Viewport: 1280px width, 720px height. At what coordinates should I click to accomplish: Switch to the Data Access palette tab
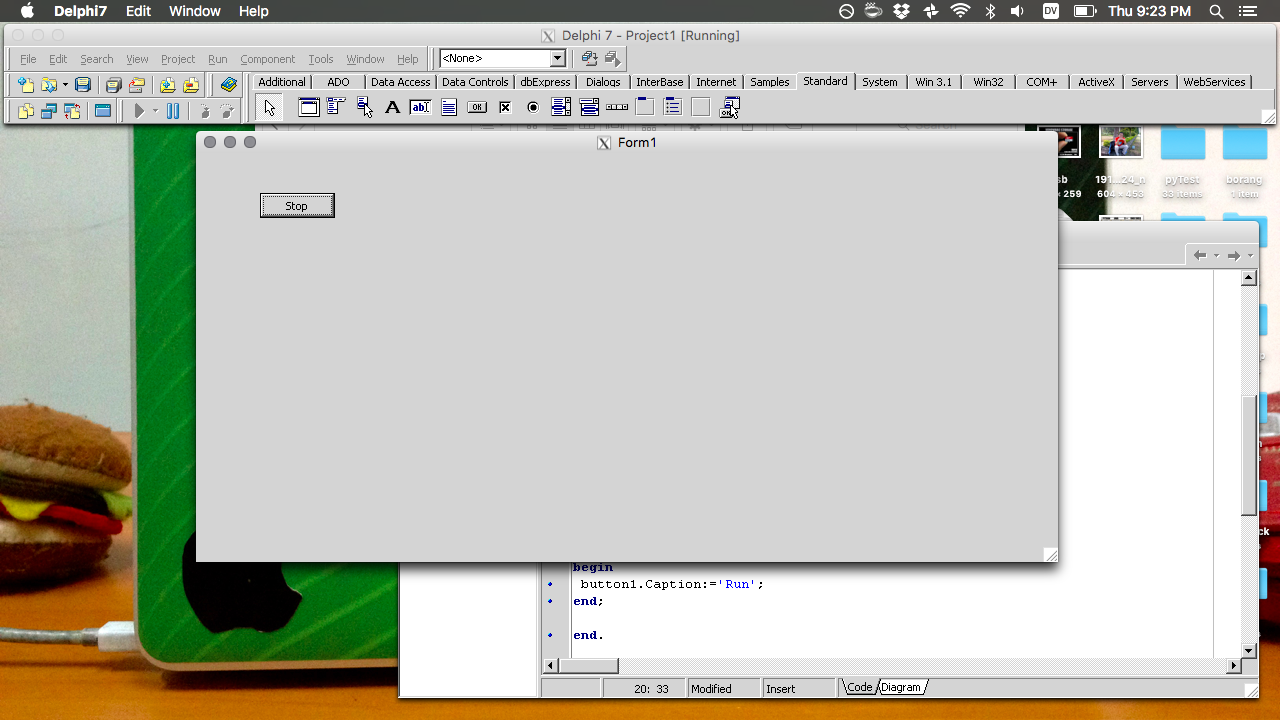pyautogui.click(x=400, y=82)
